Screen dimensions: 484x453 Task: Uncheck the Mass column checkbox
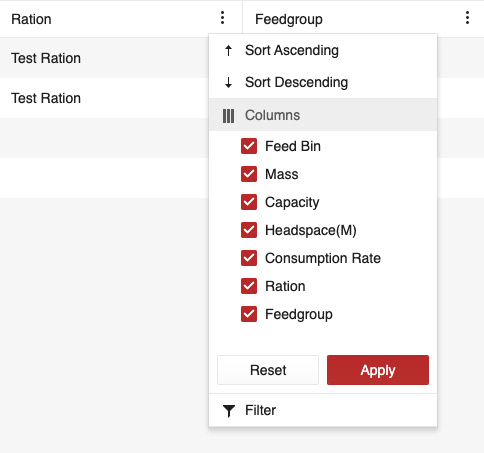point(249,174)
